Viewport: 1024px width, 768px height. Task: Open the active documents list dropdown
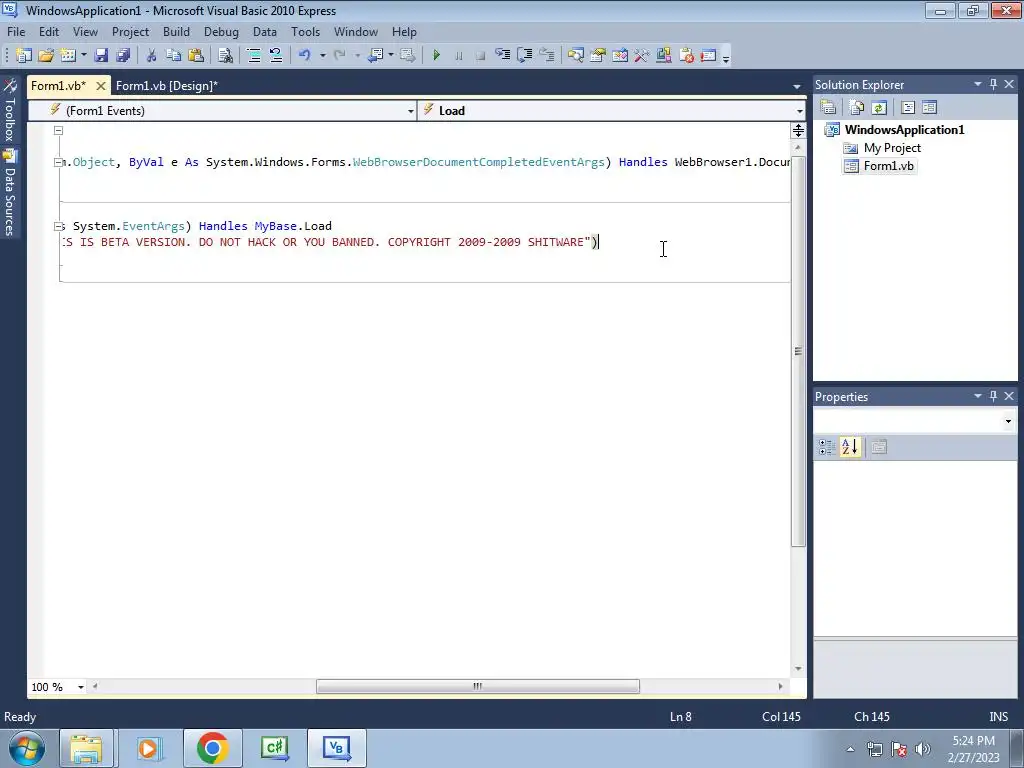pos(797,86)
